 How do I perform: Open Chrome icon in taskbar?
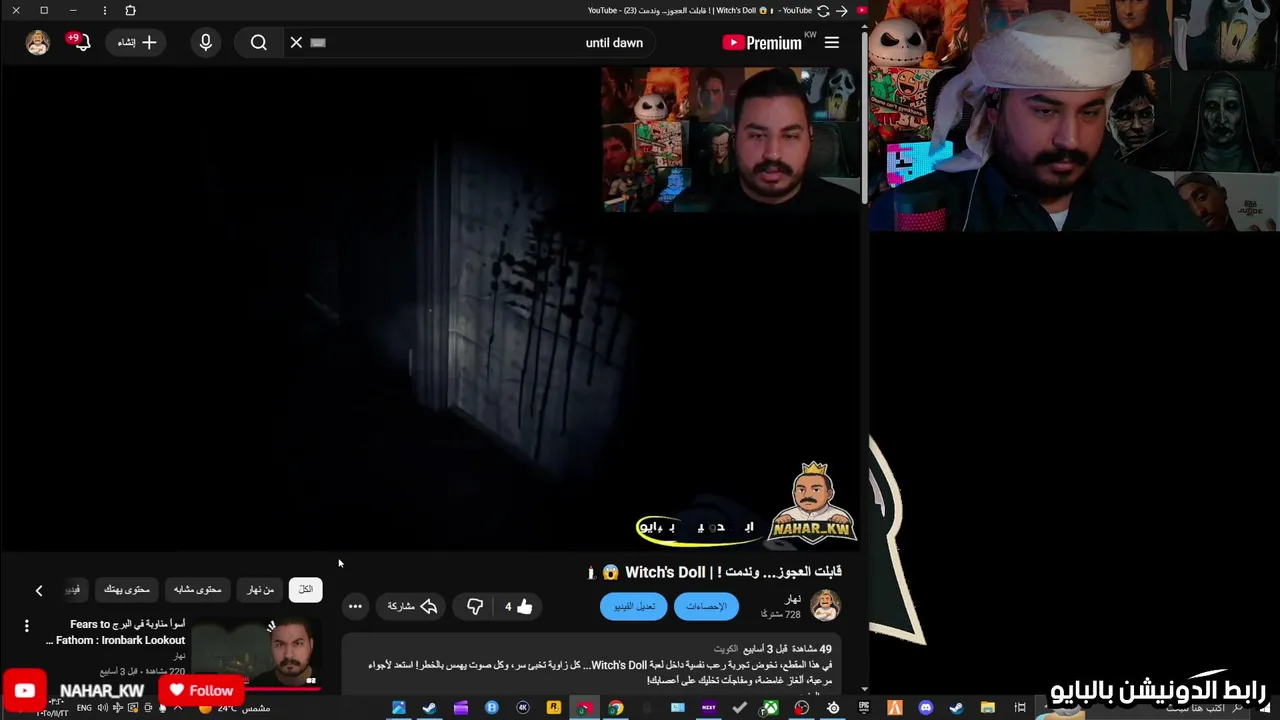(x=616, y=708)
